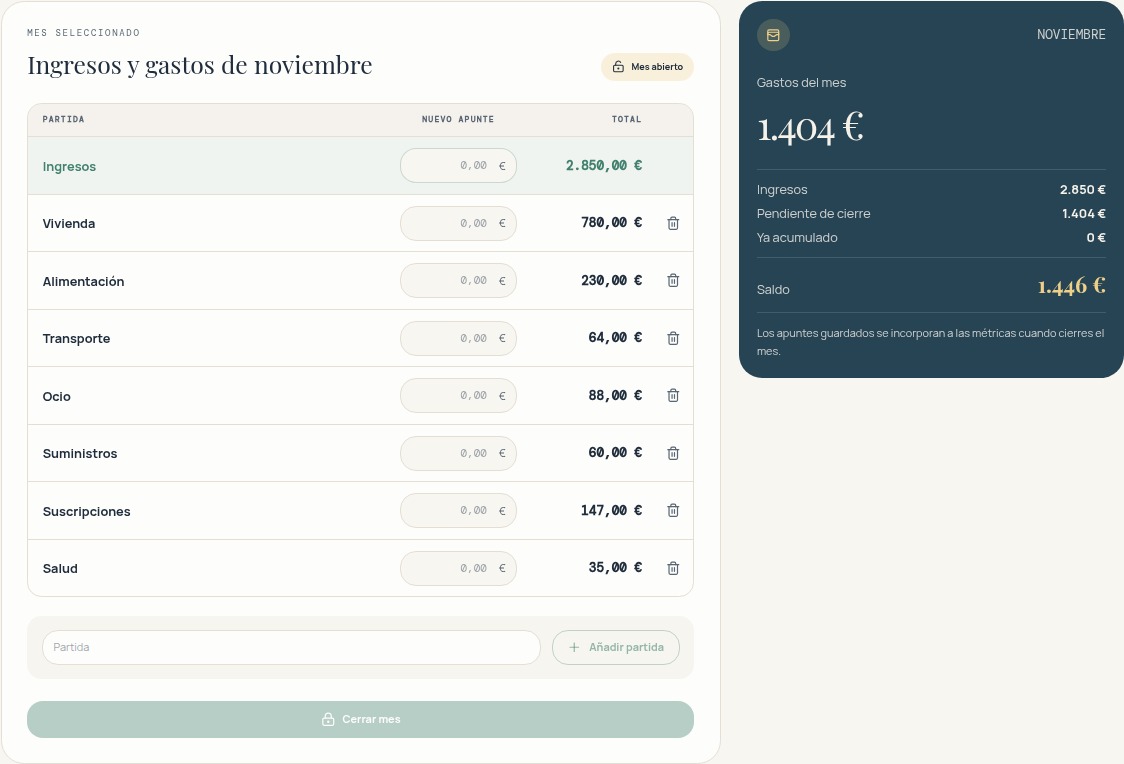The width and height of the screenshot is (1124, 764).
Task: Focus the Vivienda new entry amount field
Action: (458, 223)
